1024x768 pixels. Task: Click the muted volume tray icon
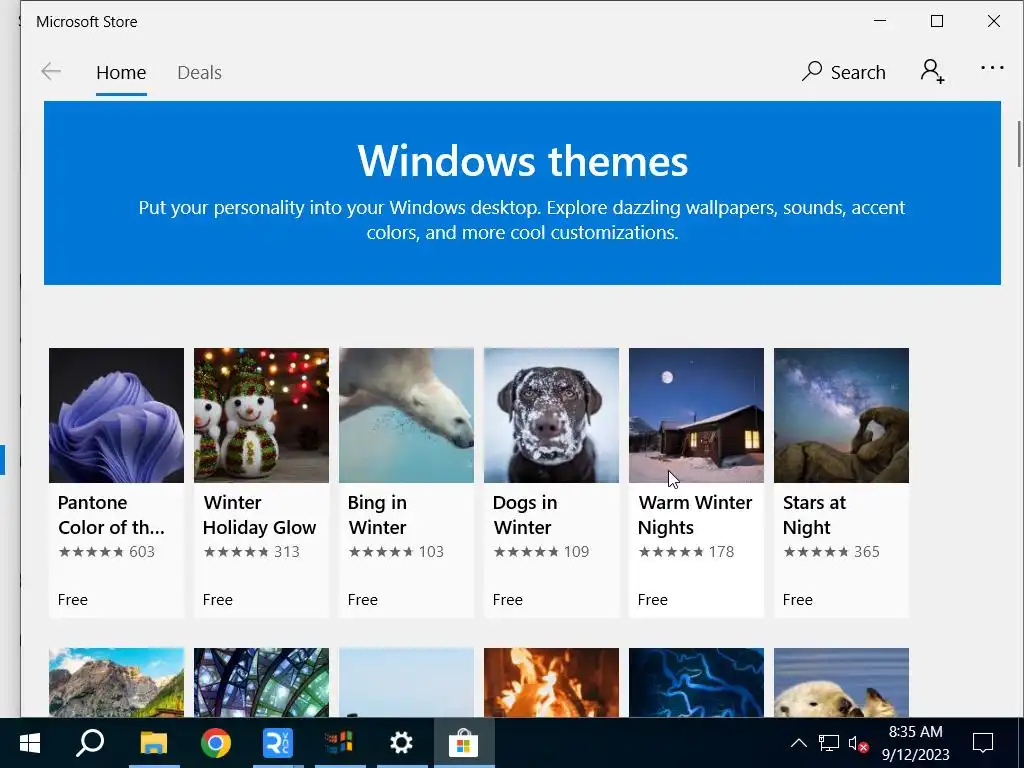[x=858, y=743]
